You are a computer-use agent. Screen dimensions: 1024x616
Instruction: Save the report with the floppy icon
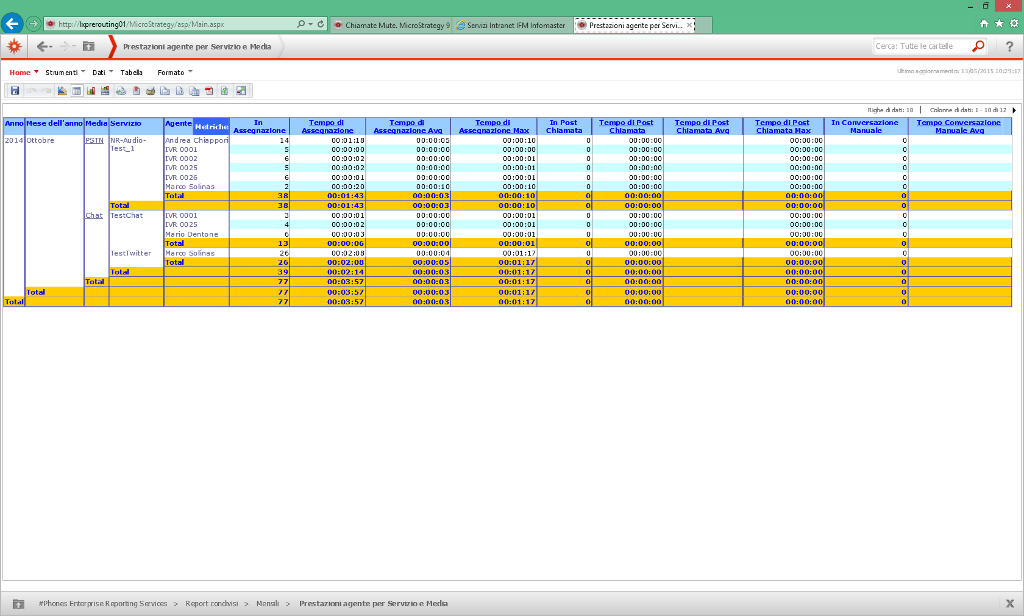[x=15, y=91]
